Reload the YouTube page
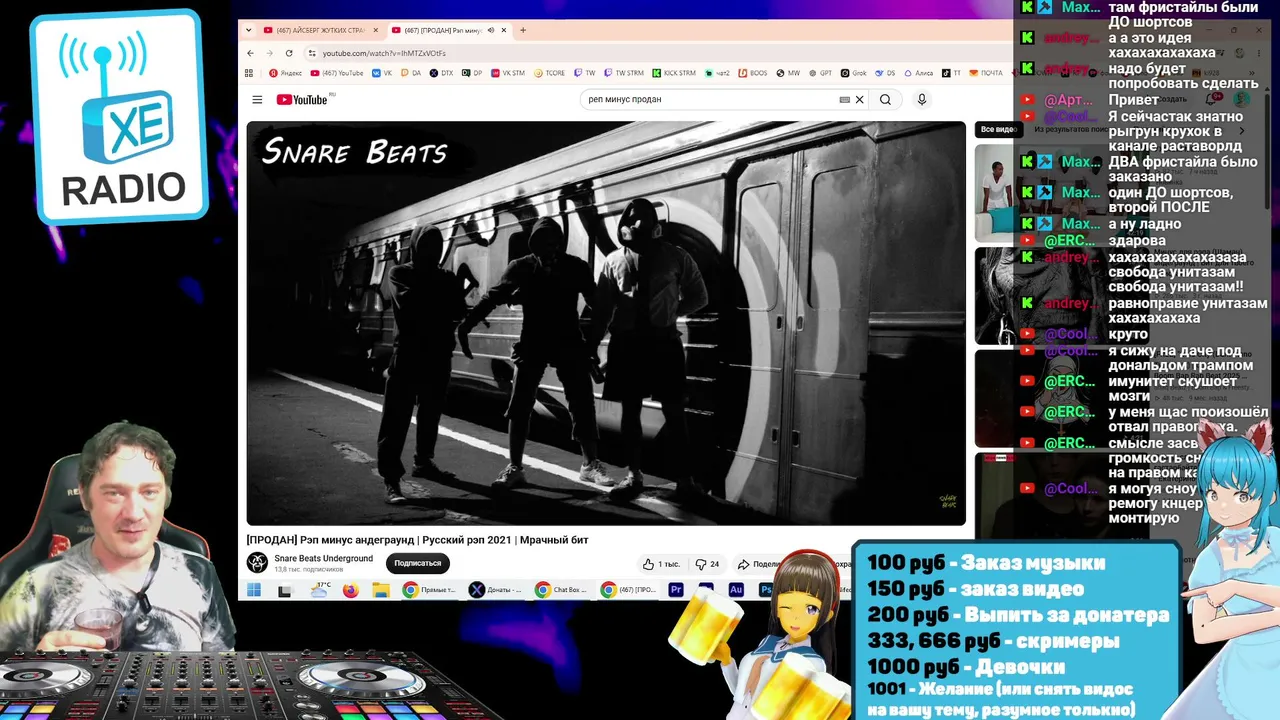 click(289, 53)
